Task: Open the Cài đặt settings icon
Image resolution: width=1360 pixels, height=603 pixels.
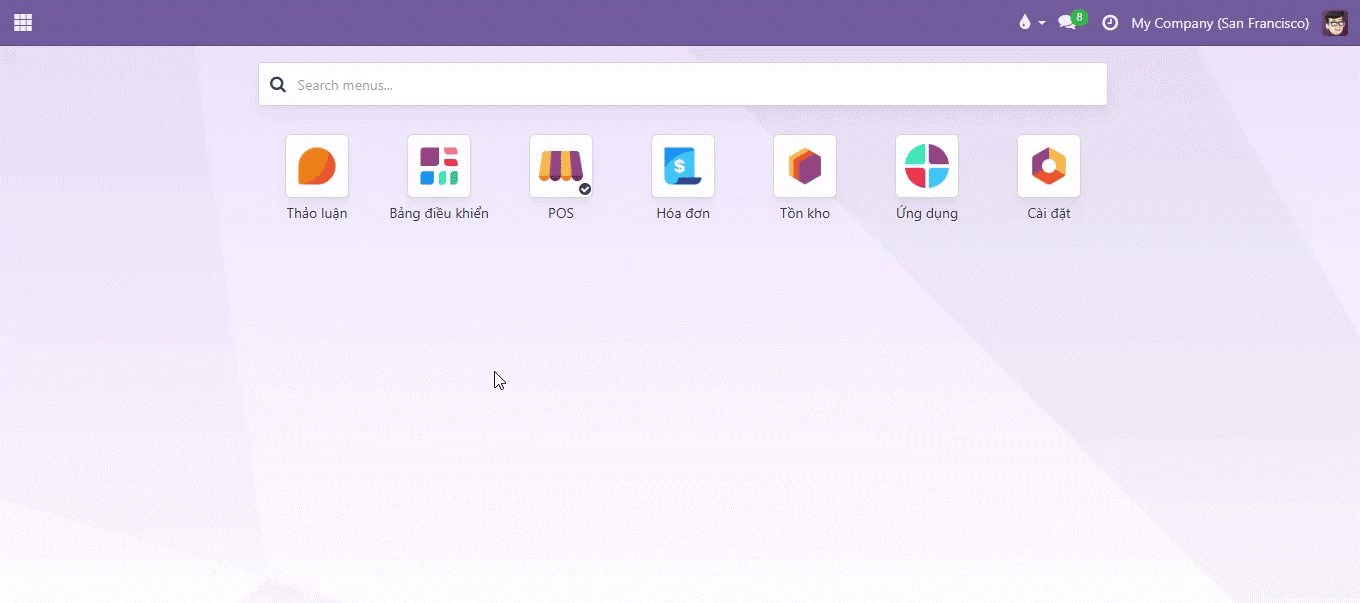Action: (1049, 166)
